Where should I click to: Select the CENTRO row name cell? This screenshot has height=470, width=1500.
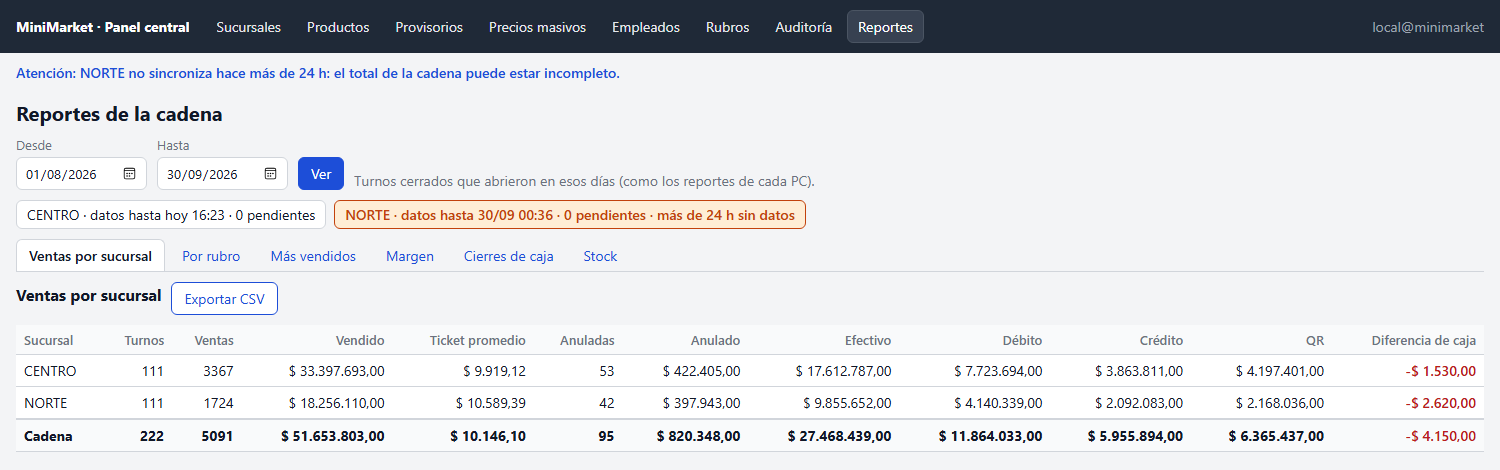[x=50, y=371]
